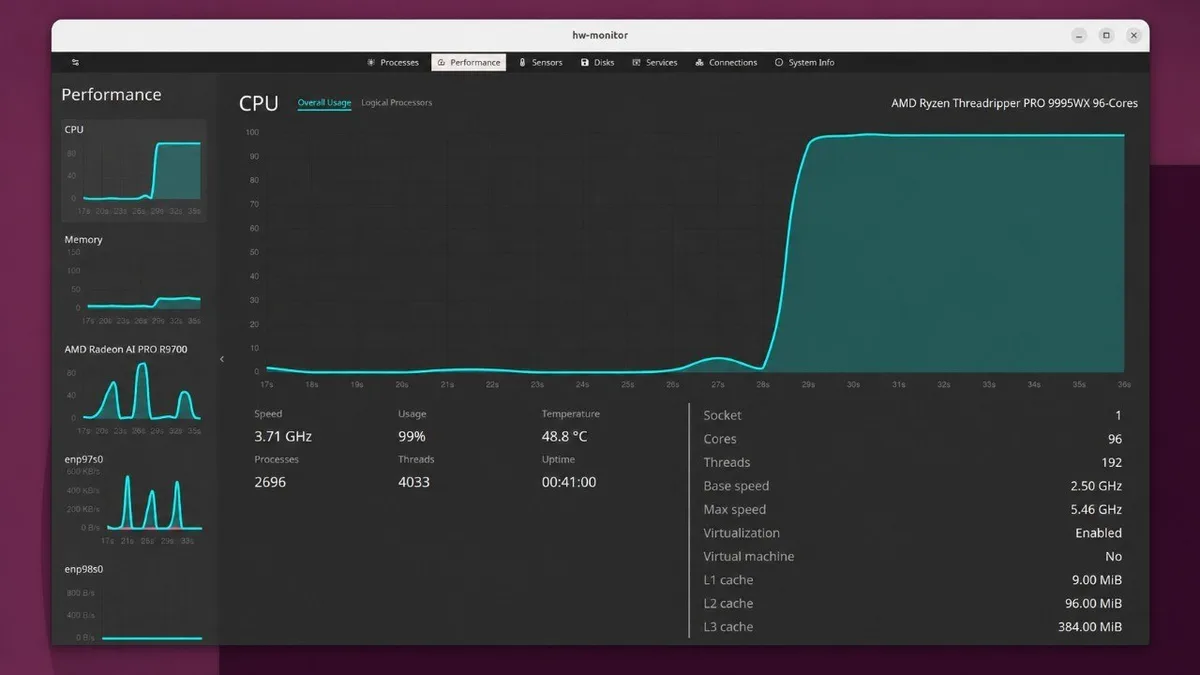Select the Overall Usage view
Viewport: 1200px width, 675px height.
point(324,103)
